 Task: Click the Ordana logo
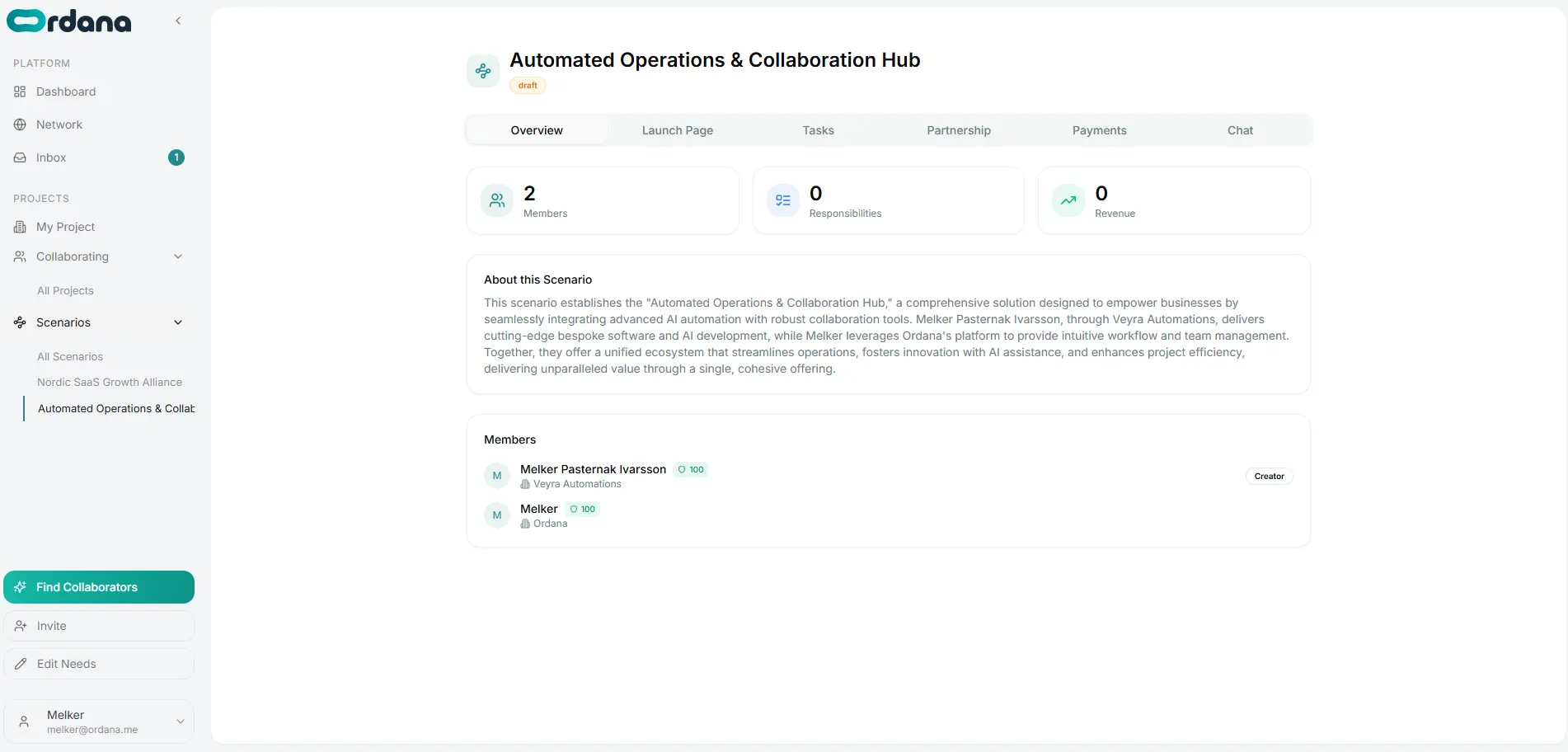69,21
